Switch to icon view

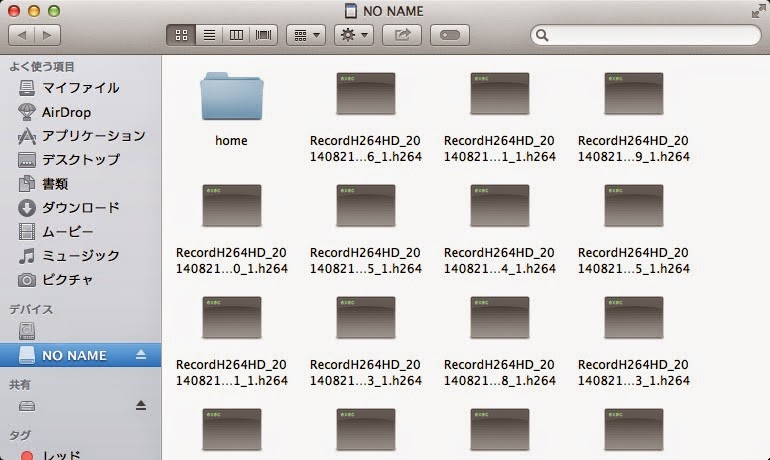[181, 35]
